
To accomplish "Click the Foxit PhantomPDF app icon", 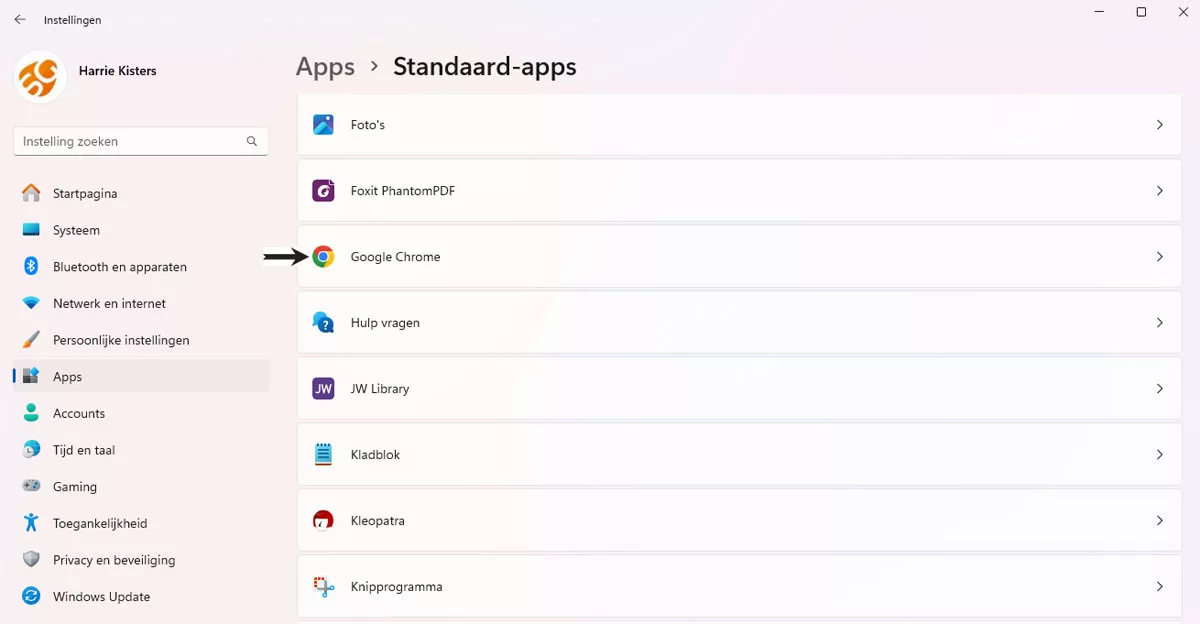I will tap(323, 191).
